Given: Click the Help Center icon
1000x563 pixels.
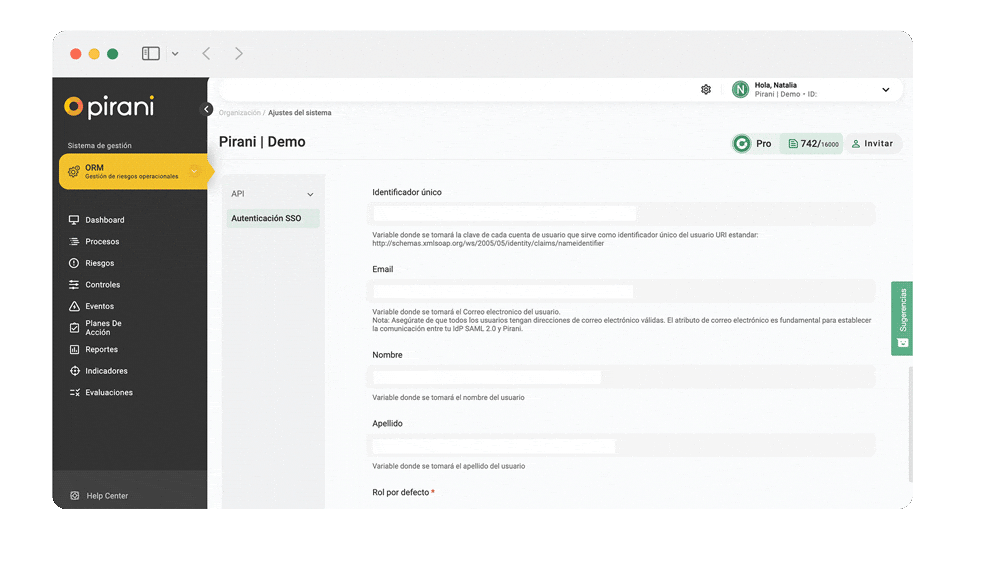Looking at the screenshot, I should (75, 496).
